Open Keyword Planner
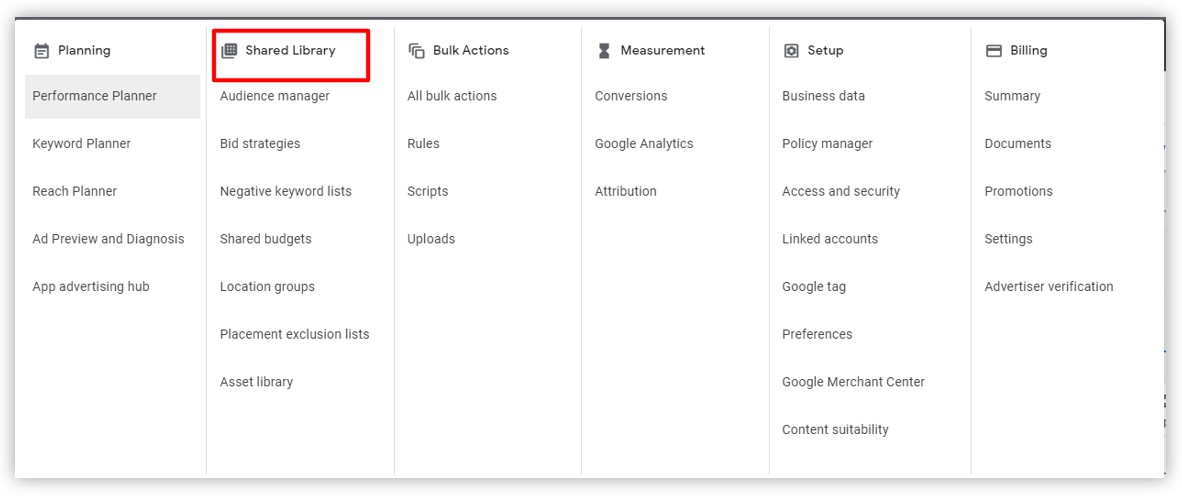This screenshot has height=496, width=1182. (81, 143)
